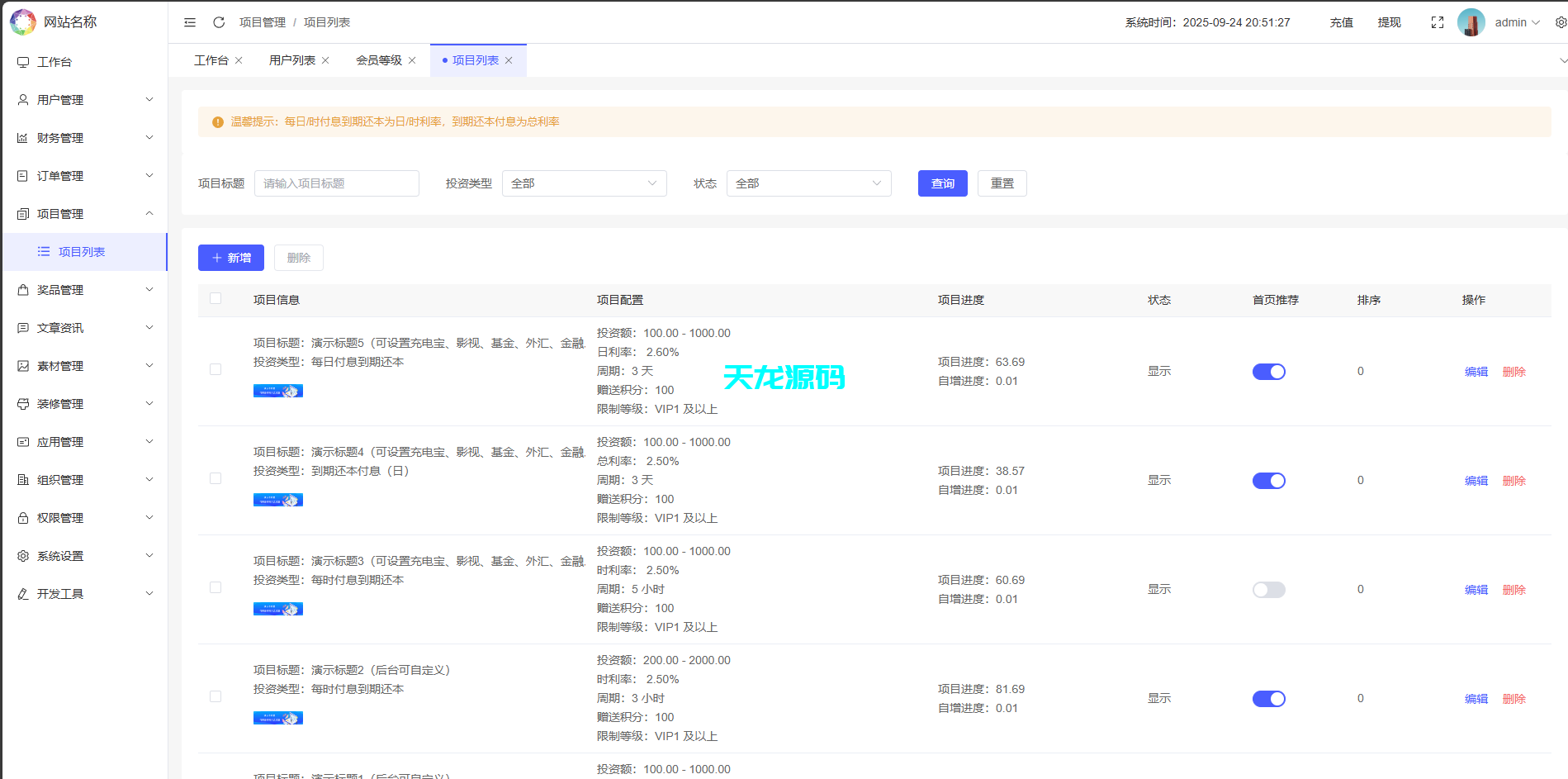
Task: Switch to the 用户列表 tab
Action: click(x=291, y=59)
